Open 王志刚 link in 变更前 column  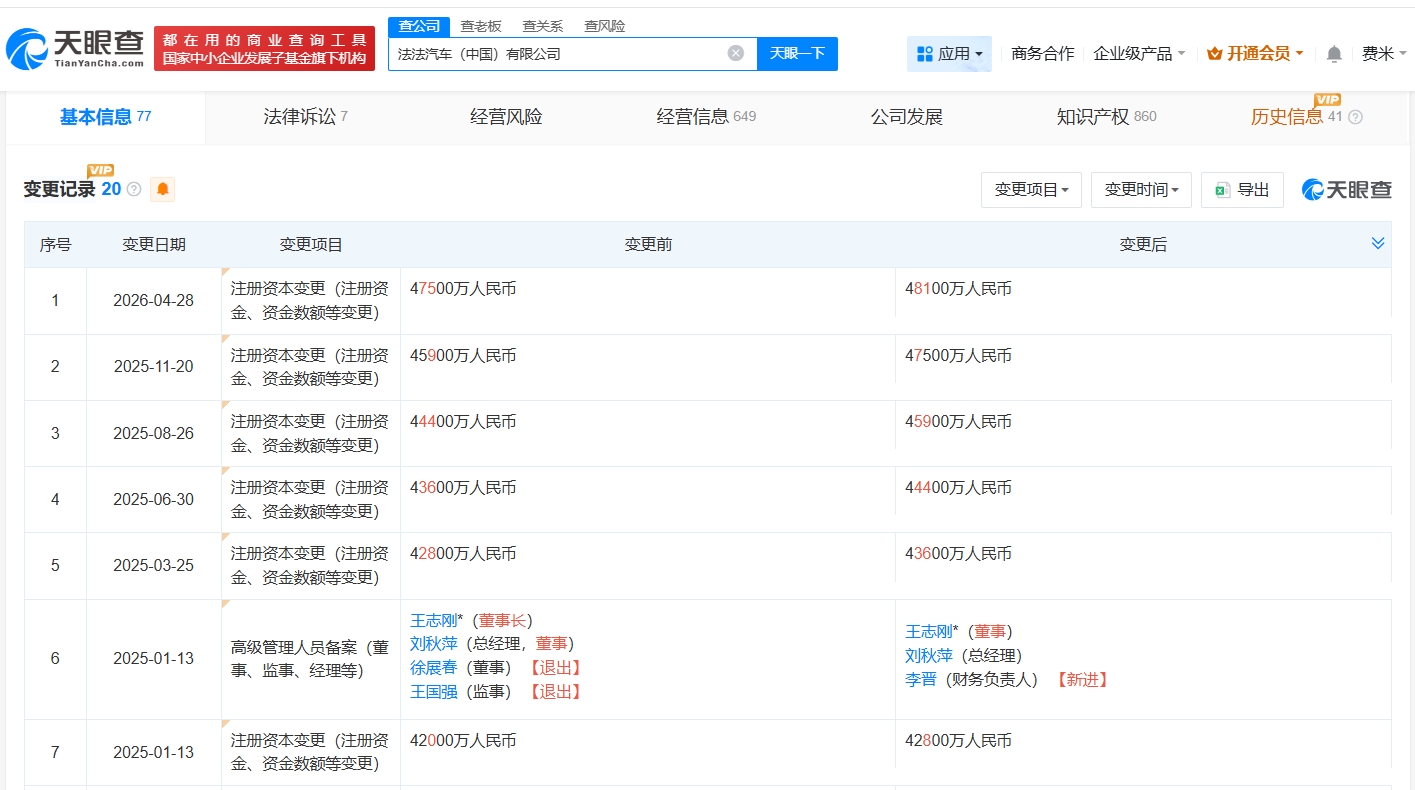[433, 620]
